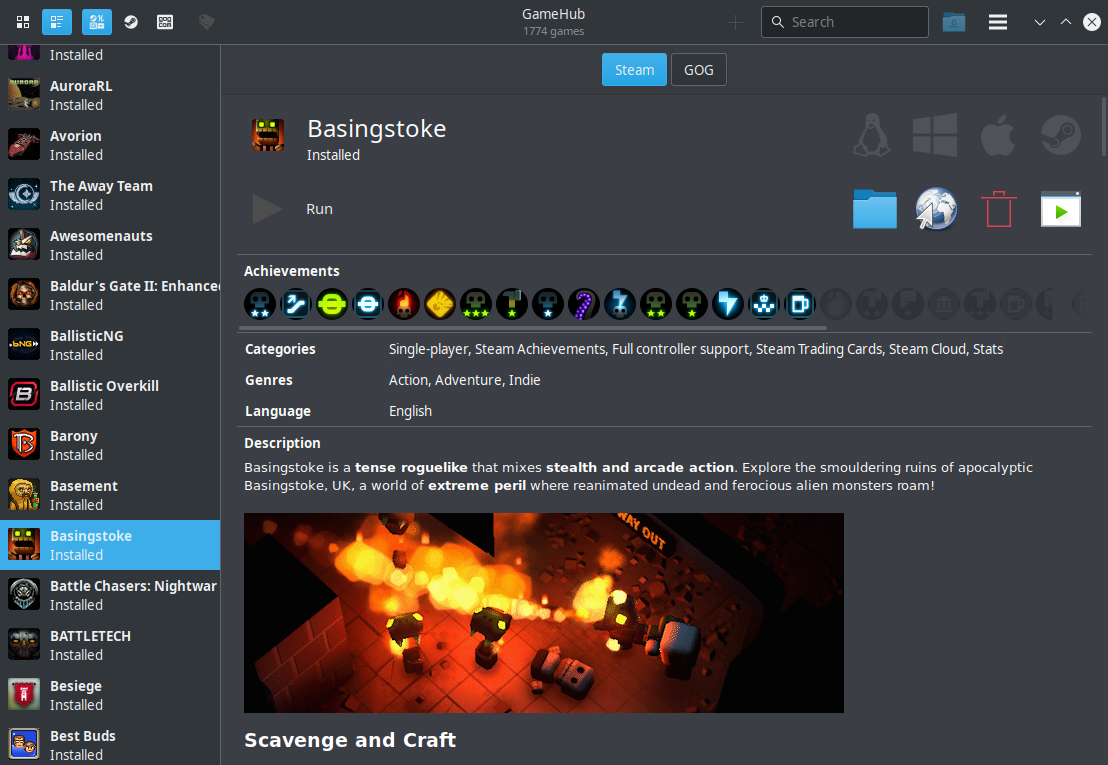Image resolution: width=1108 pixels, height=765 pixels.
Task: Switch to grid view icon
Action: [x=23, y=22]
